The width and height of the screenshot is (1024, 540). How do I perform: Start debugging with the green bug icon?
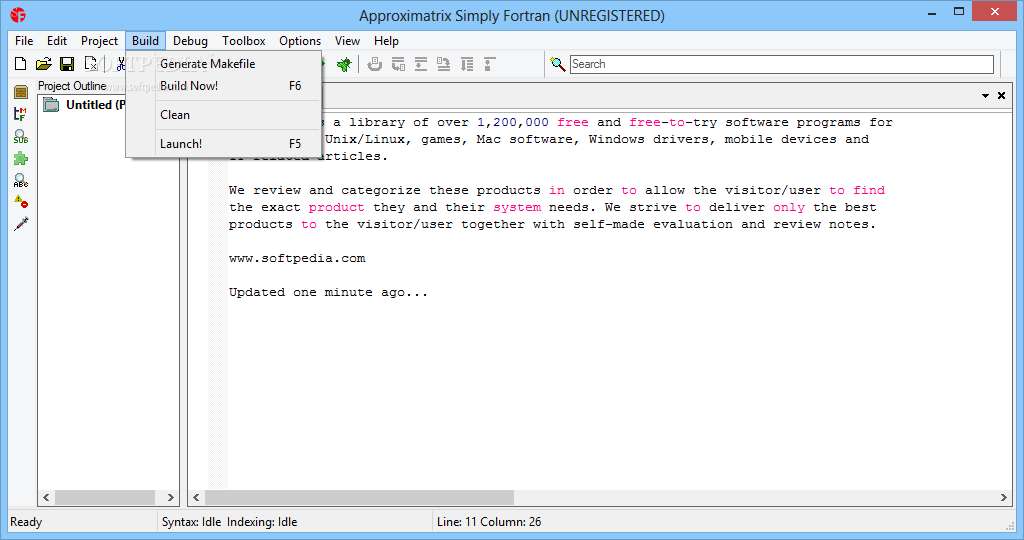point(344,64)
